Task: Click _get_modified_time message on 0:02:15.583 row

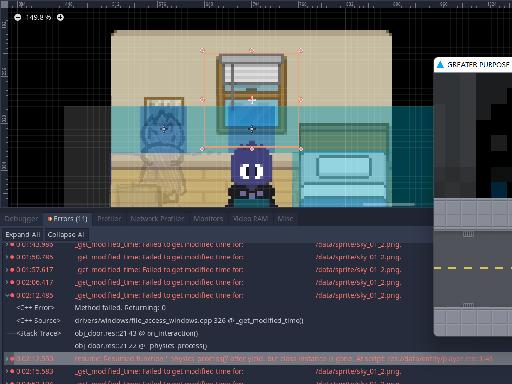Action: pyautogui.click(x=159, y=371)
